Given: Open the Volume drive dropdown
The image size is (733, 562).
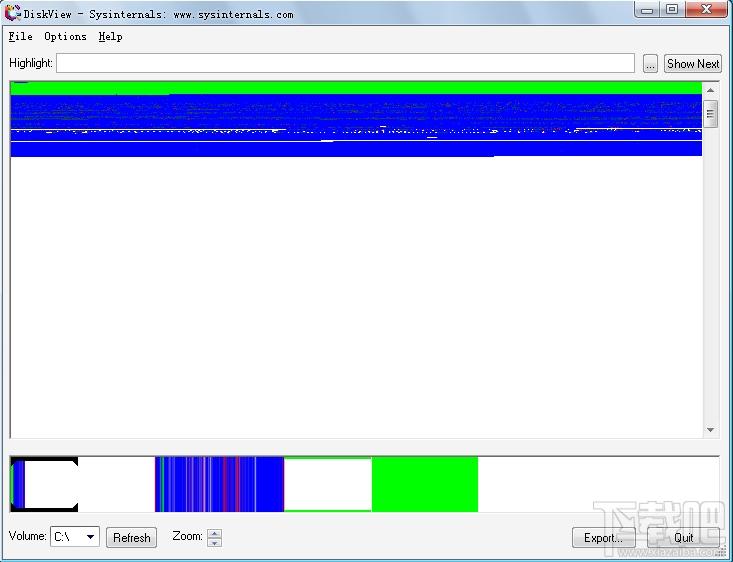Looking at the screenshot, I should 75,536.
